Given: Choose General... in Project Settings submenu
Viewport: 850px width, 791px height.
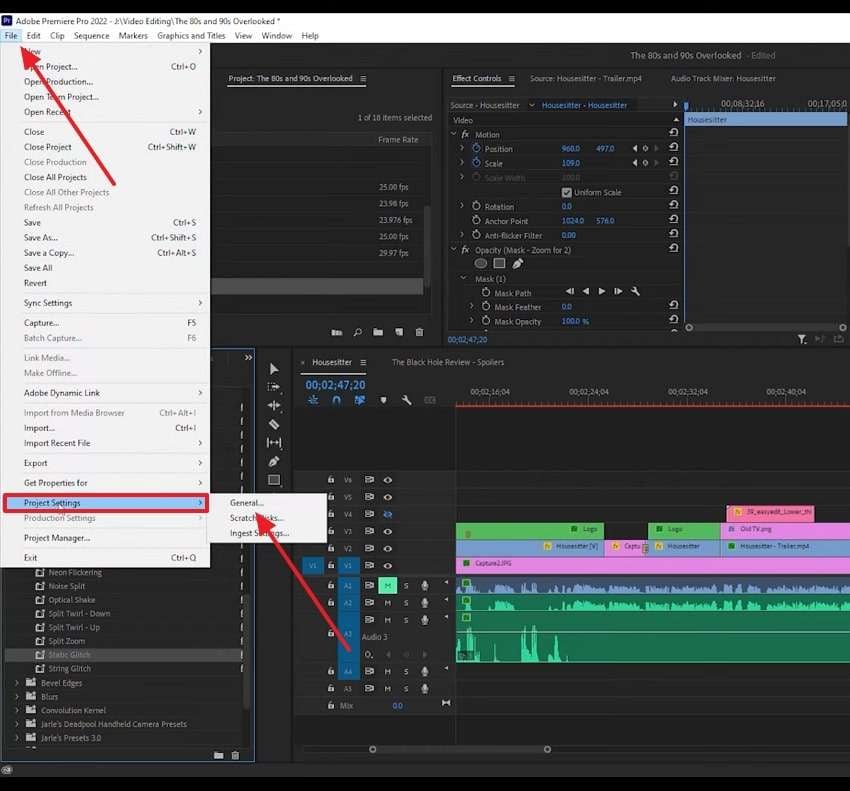Looking at the screenshot, I should (x=269, y=503).
